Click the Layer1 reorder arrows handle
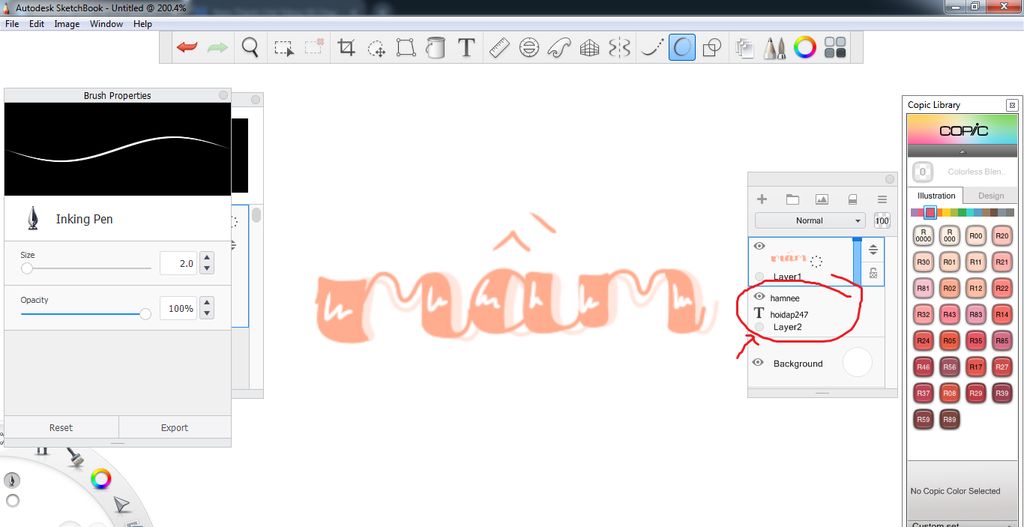This screenshot has height=527, width=1024. pyautogui.click(x=873, y=250)
